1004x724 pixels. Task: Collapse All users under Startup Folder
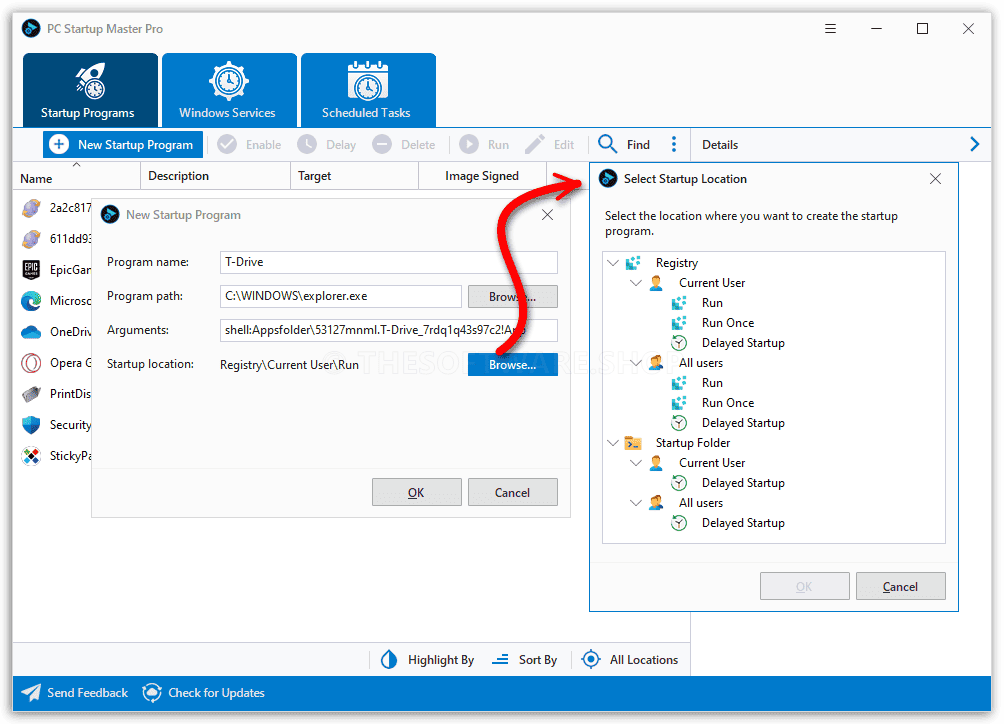[x=636, y=503]
